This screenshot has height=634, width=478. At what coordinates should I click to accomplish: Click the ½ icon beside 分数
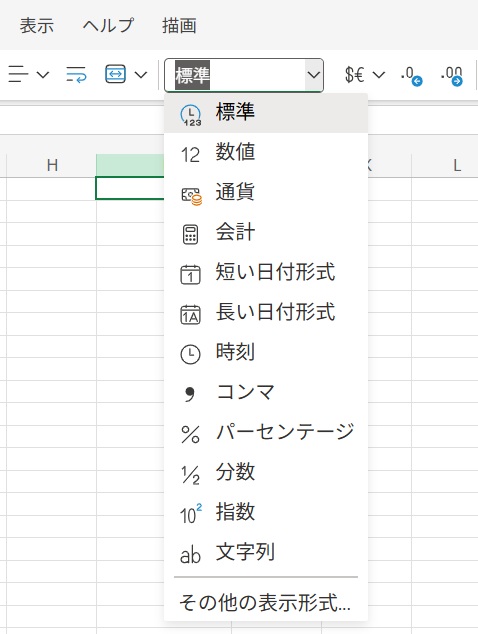pos(190,475)
